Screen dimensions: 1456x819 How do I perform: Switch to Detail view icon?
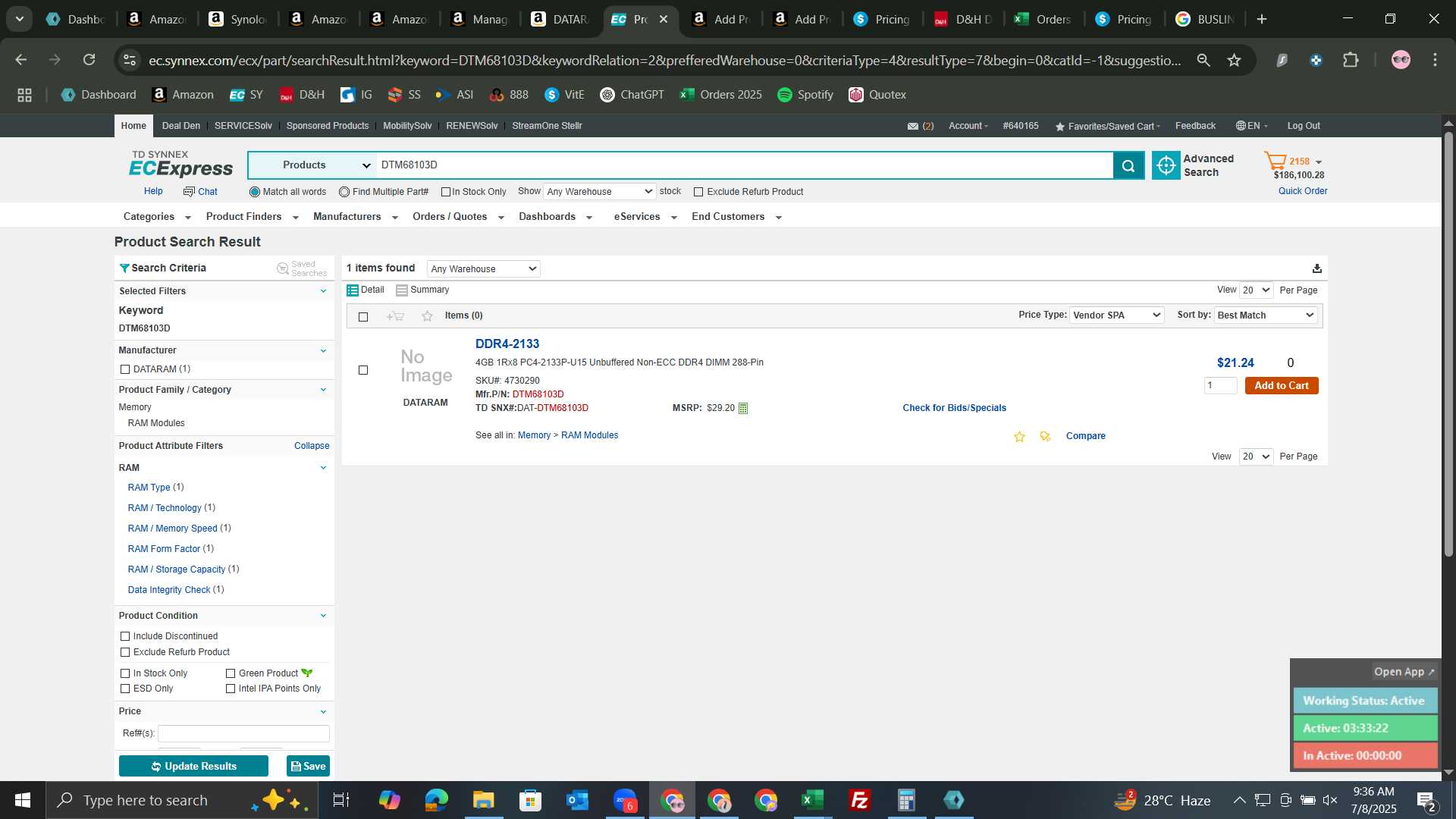point(353,290)
